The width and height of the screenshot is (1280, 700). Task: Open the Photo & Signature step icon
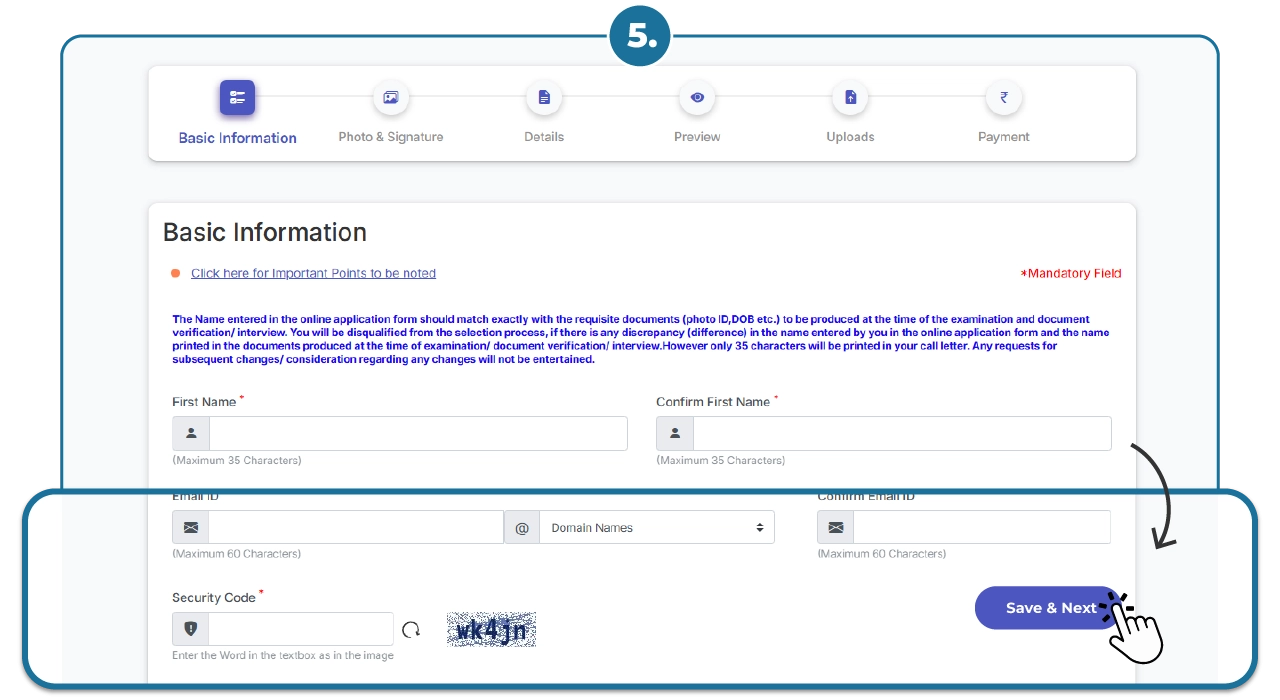click(x=391, y=98)
